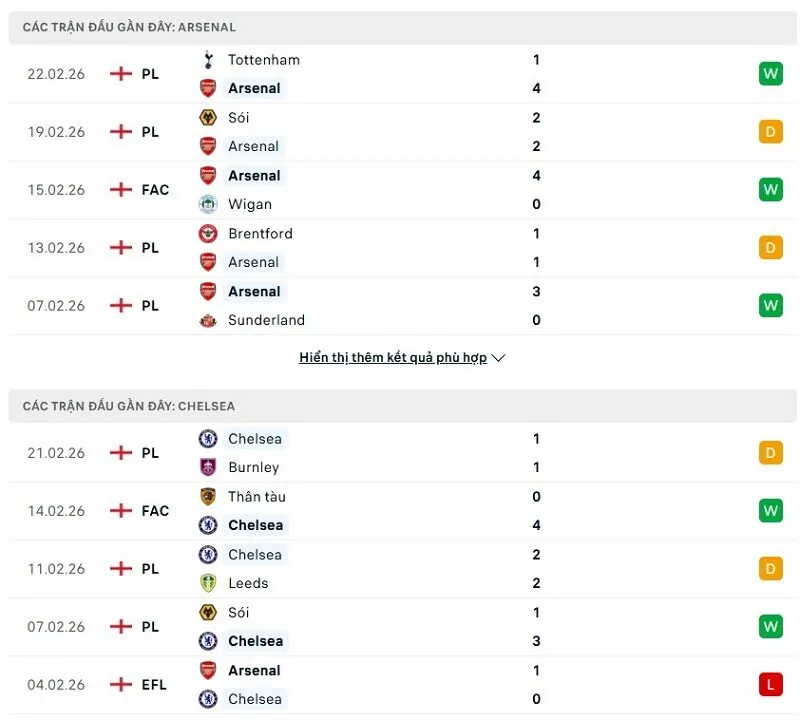The width and height of the screenshot is (800, 720).
Task: Toggle the orange D badge for Chelsea vs Burnley
Action: [770, 452]
